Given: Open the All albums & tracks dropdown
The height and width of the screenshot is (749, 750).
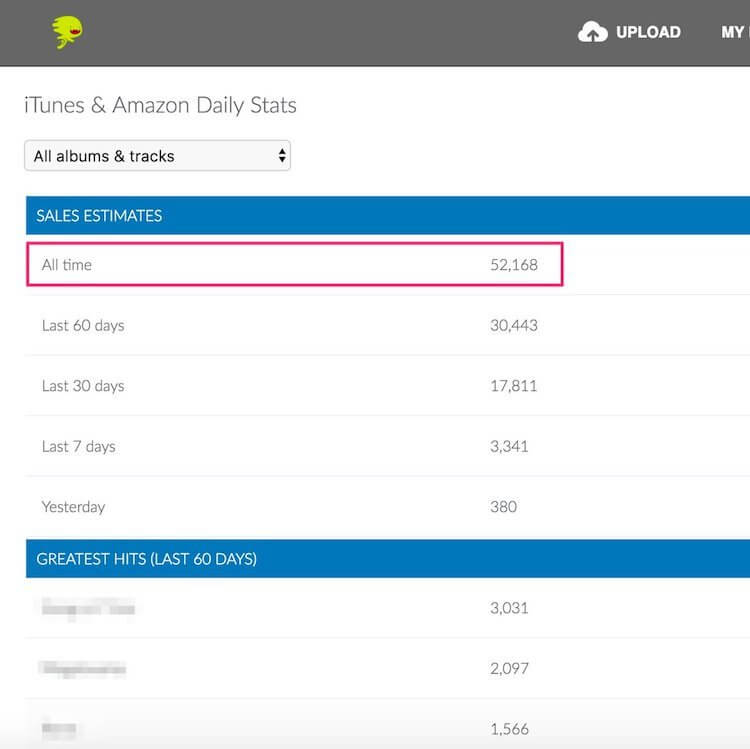Looking at the screenshot, I should (157, 155).
